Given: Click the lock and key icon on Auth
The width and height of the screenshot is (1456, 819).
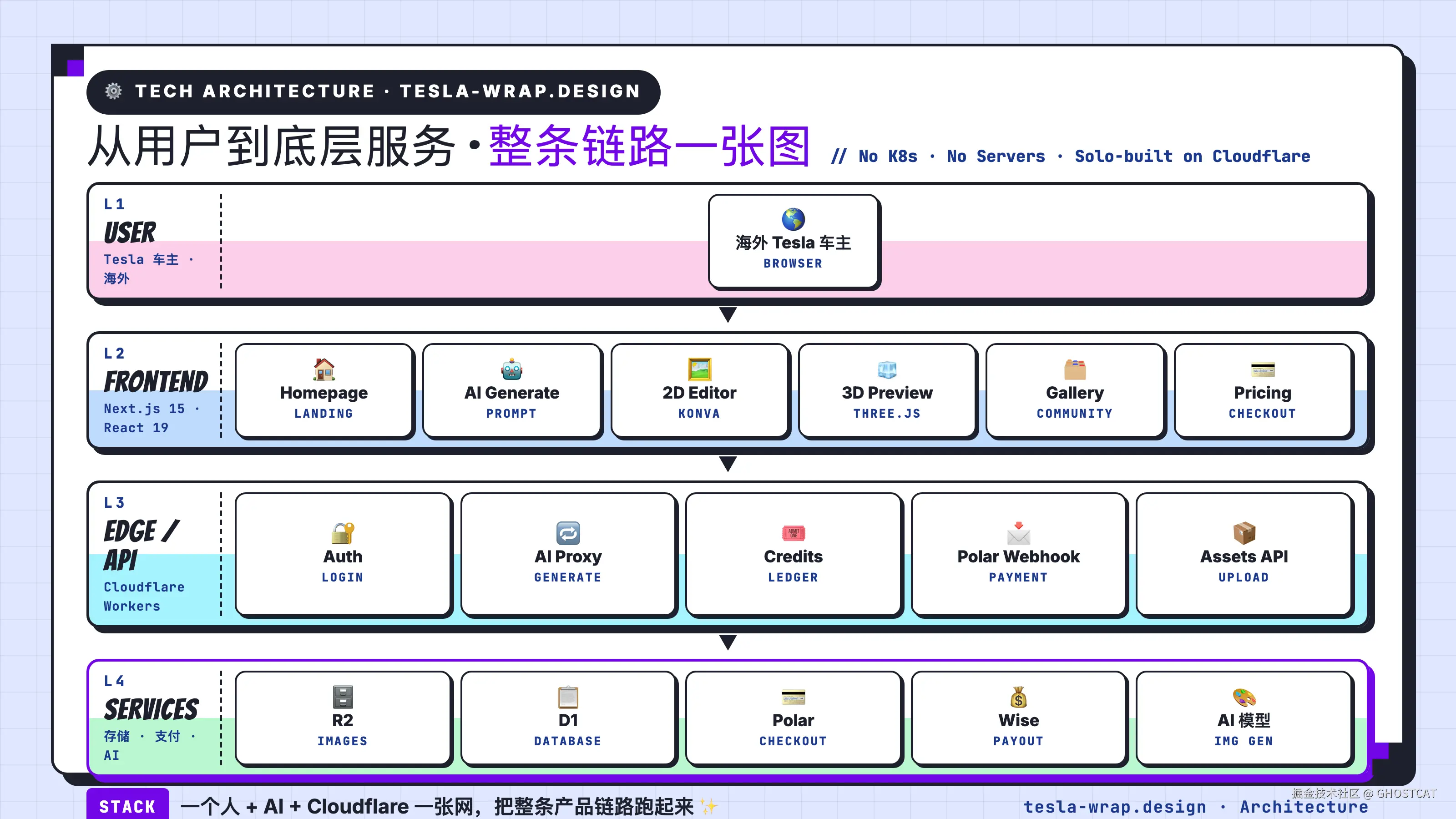Looking at the screenshot, I should click(343, 533).
